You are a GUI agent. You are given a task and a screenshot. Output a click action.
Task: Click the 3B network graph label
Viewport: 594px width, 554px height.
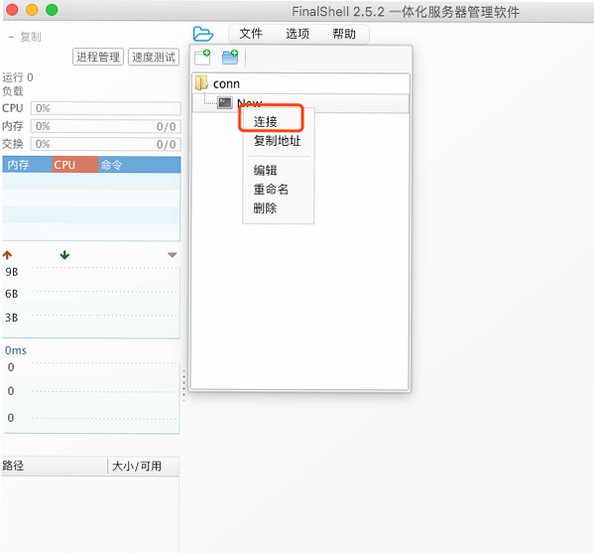coord(12,318)
